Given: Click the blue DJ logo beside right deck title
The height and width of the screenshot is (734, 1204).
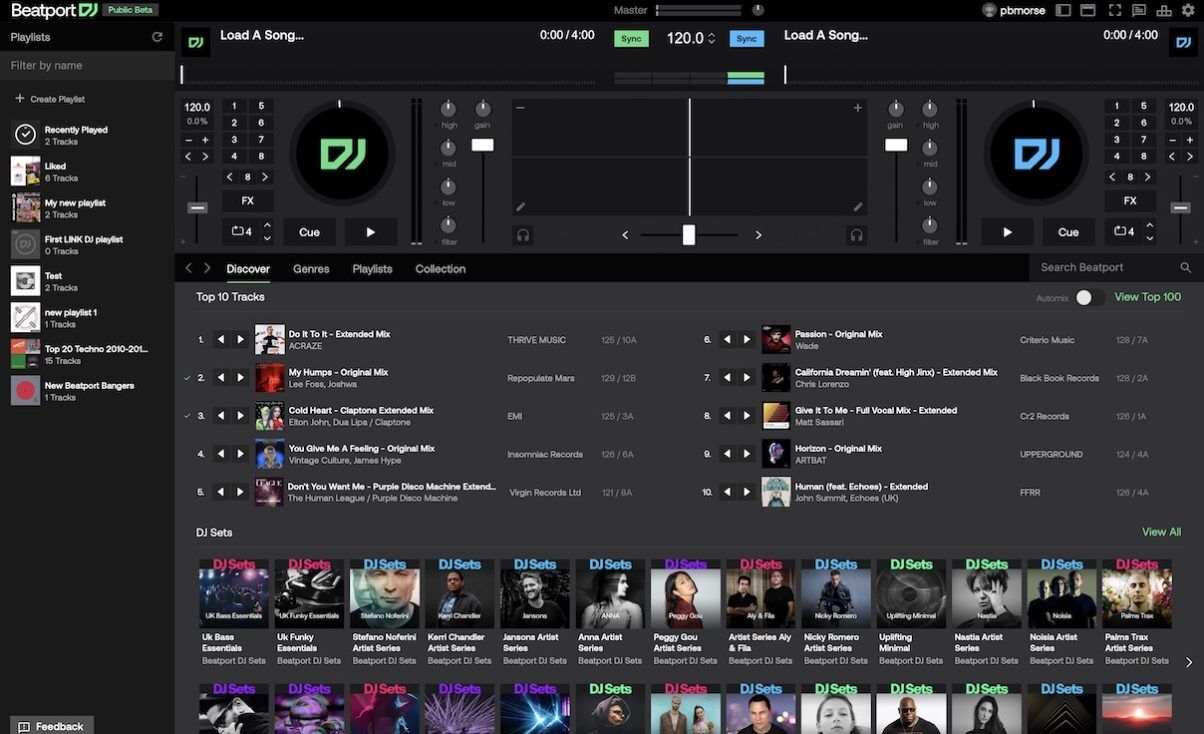Looking at the screenshot, I should [x=1181, y=42].
